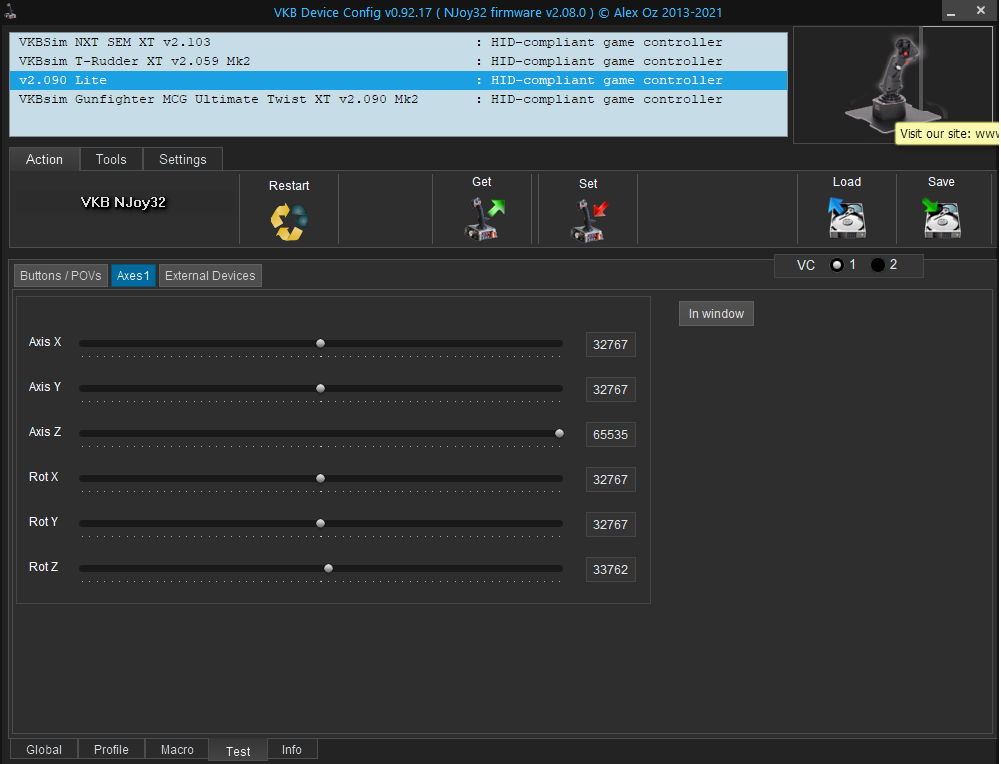Switch to the Axes1 tab
Image resolution: width=1001 pixels, height=764 pixels.
click(x=133, y=276)
